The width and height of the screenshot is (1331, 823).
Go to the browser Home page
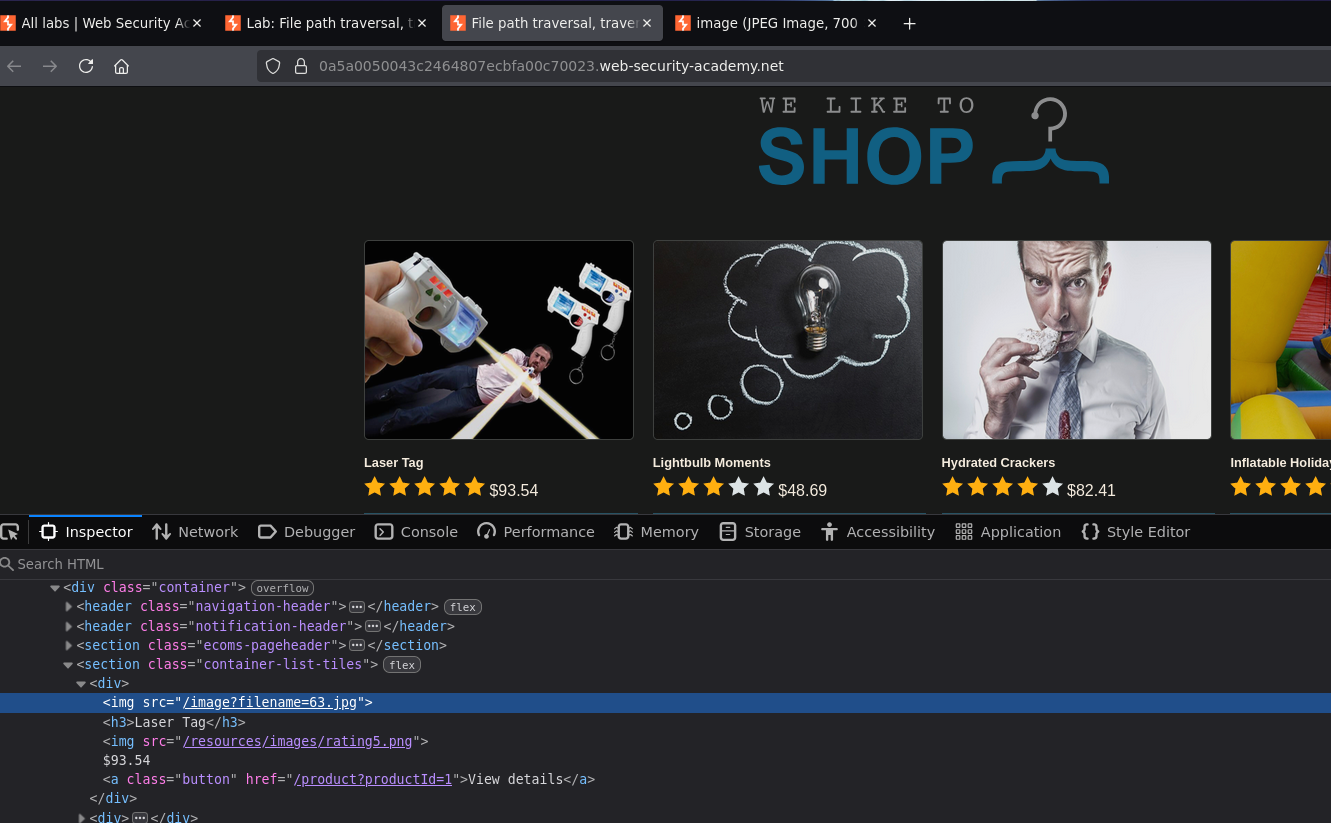pyautogui.click(x=121, y=66)
